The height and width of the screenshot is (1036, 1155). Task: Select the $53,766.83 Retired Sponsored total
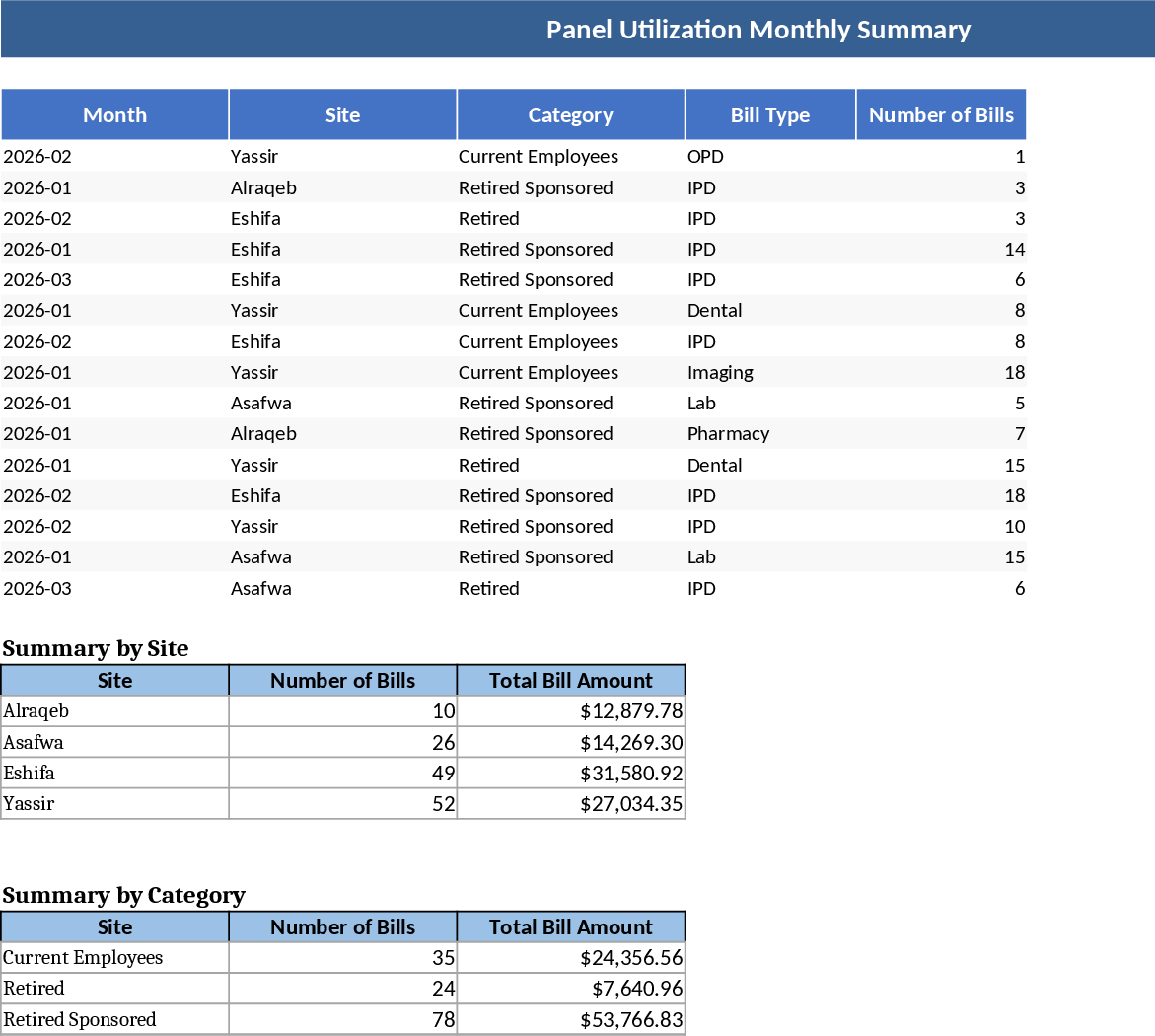pyautogui.click(x=572, y=1019)
